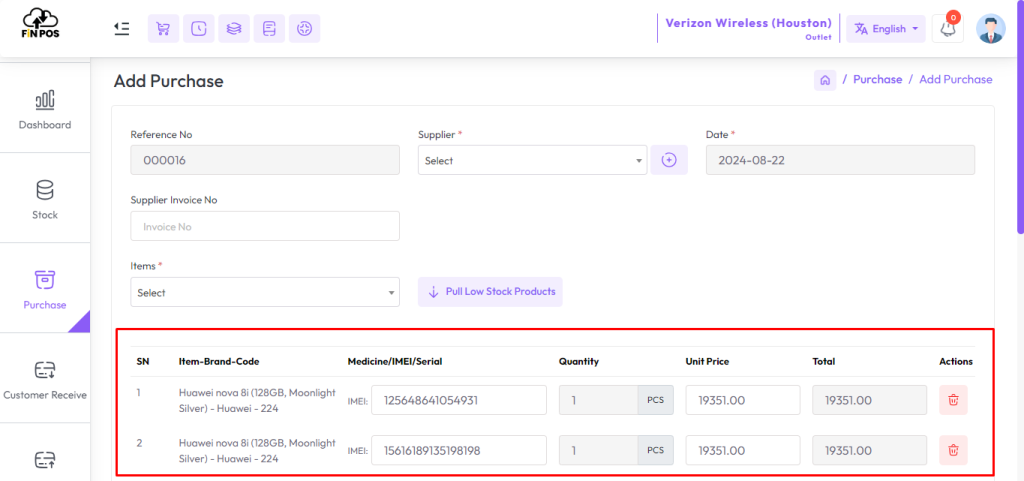
Task: Click Verizon Wireless (Houston) outlet name
Action: [748, 23]
